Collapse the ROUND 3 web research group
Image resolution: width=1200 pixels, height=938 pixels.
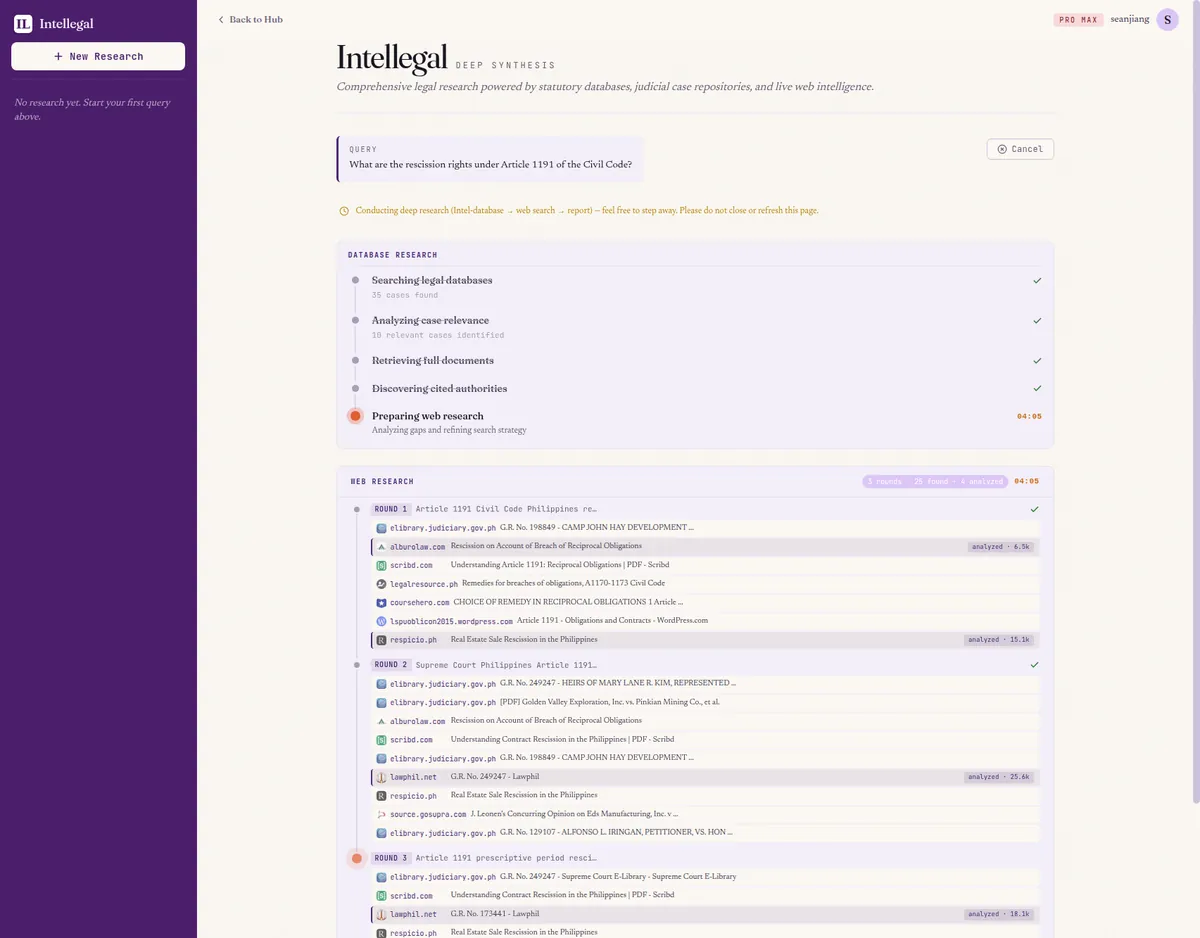click(x=391, y=858)
